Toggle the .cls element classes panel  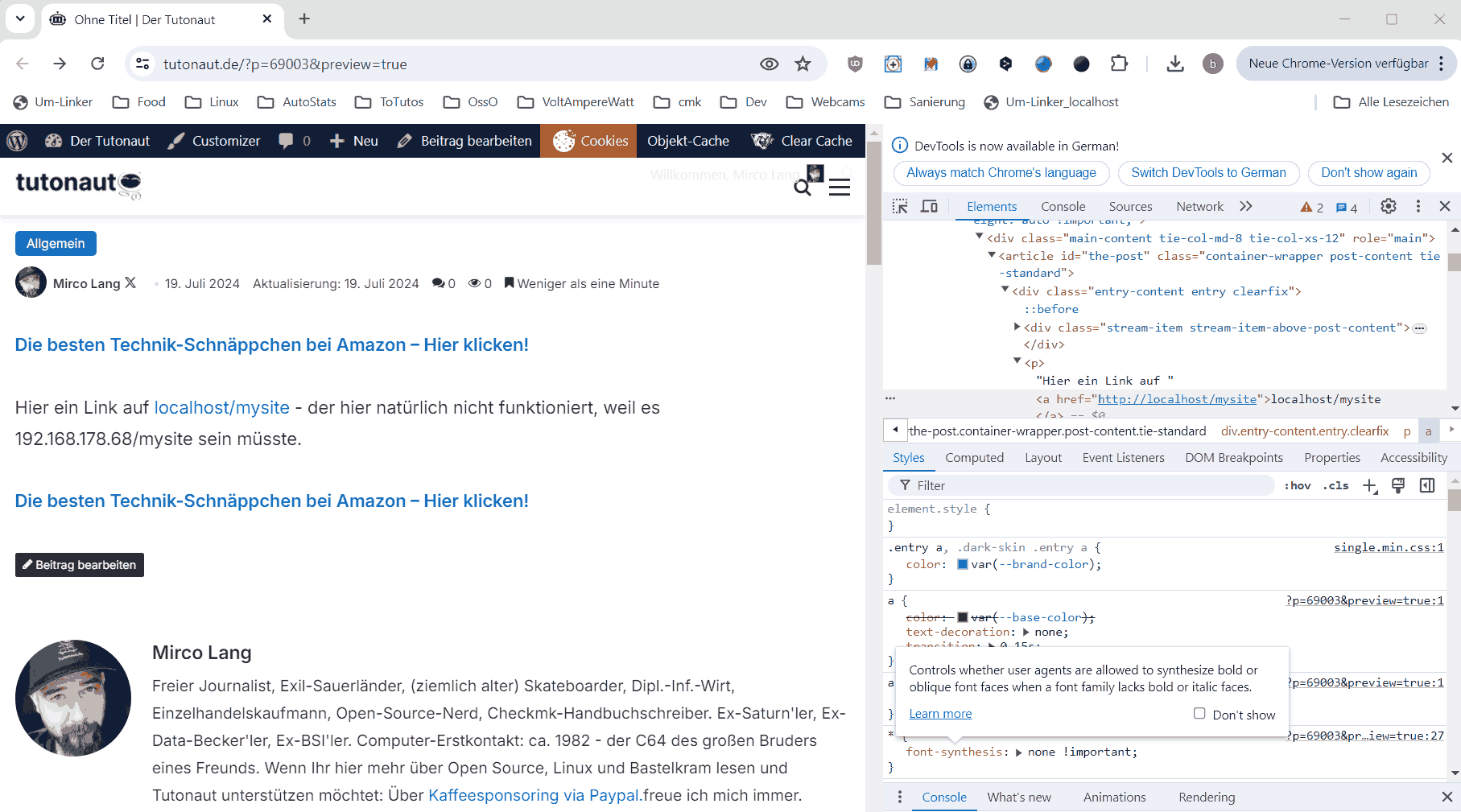click(x=1336, y=485)
